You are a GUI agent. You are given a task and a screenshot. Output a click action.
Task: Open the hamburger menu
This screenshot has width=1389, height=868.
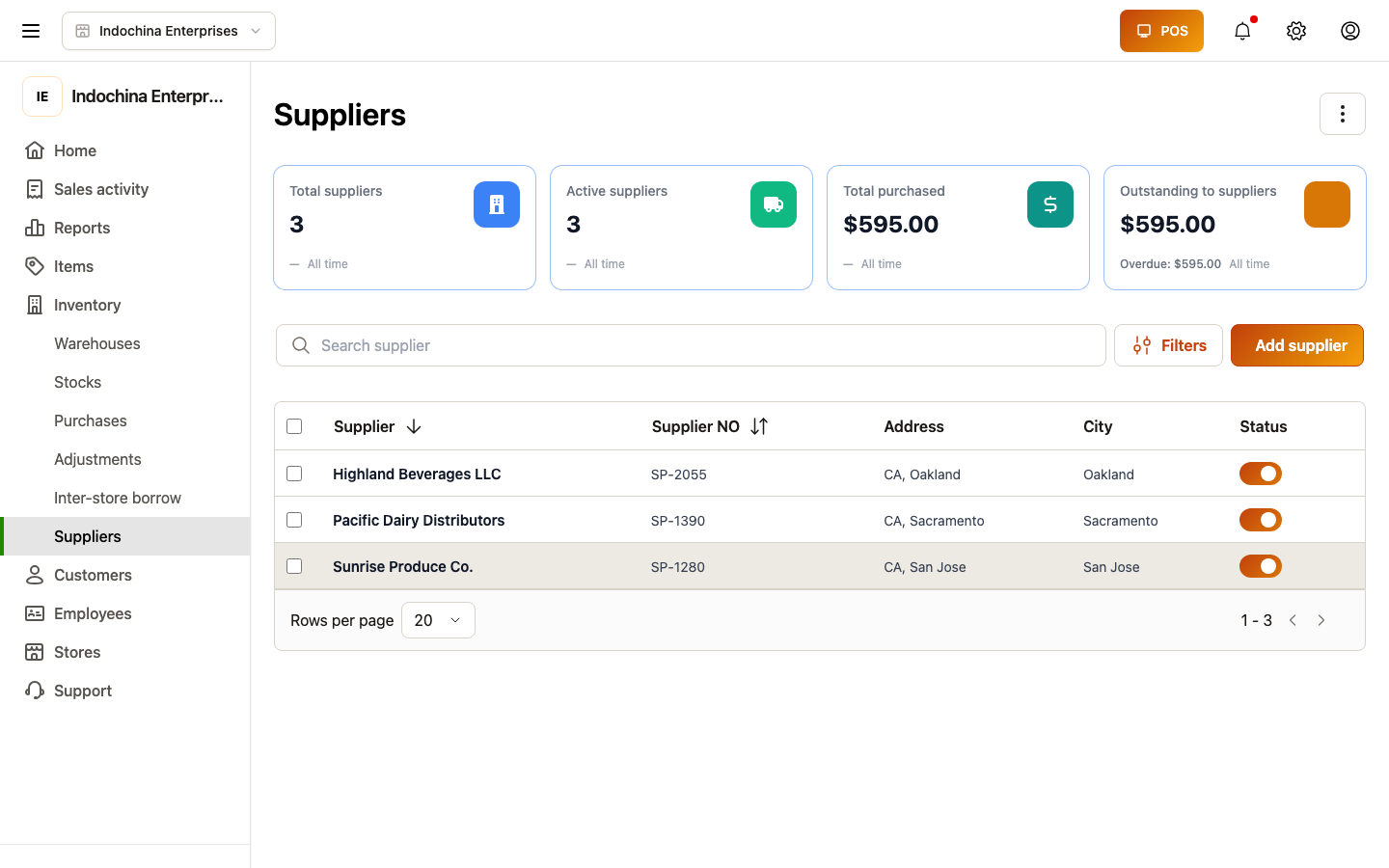(31, 31)
